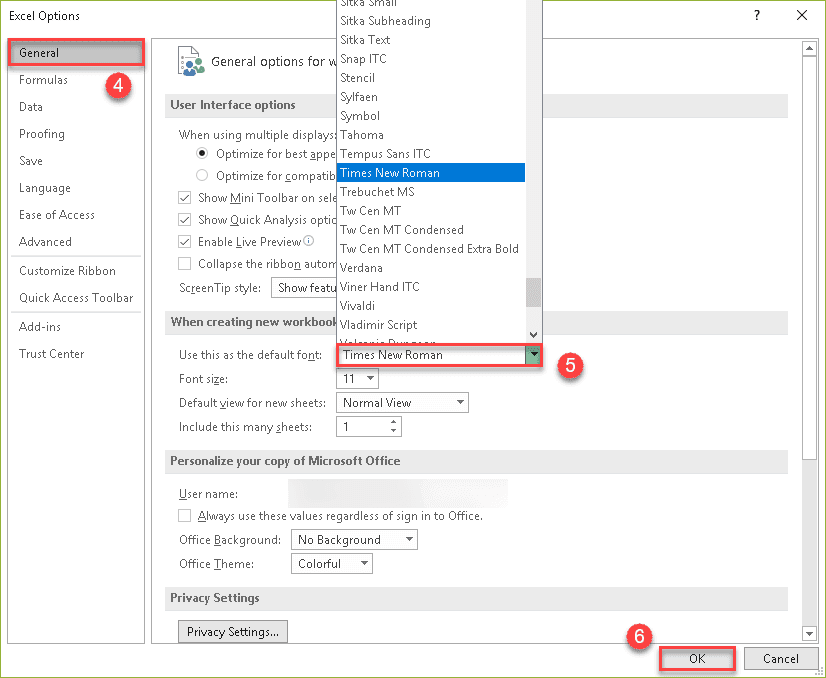
Task: Open the Office Theme Colorful dropdown
Action: pyautogui.click(x=332, y=564)
